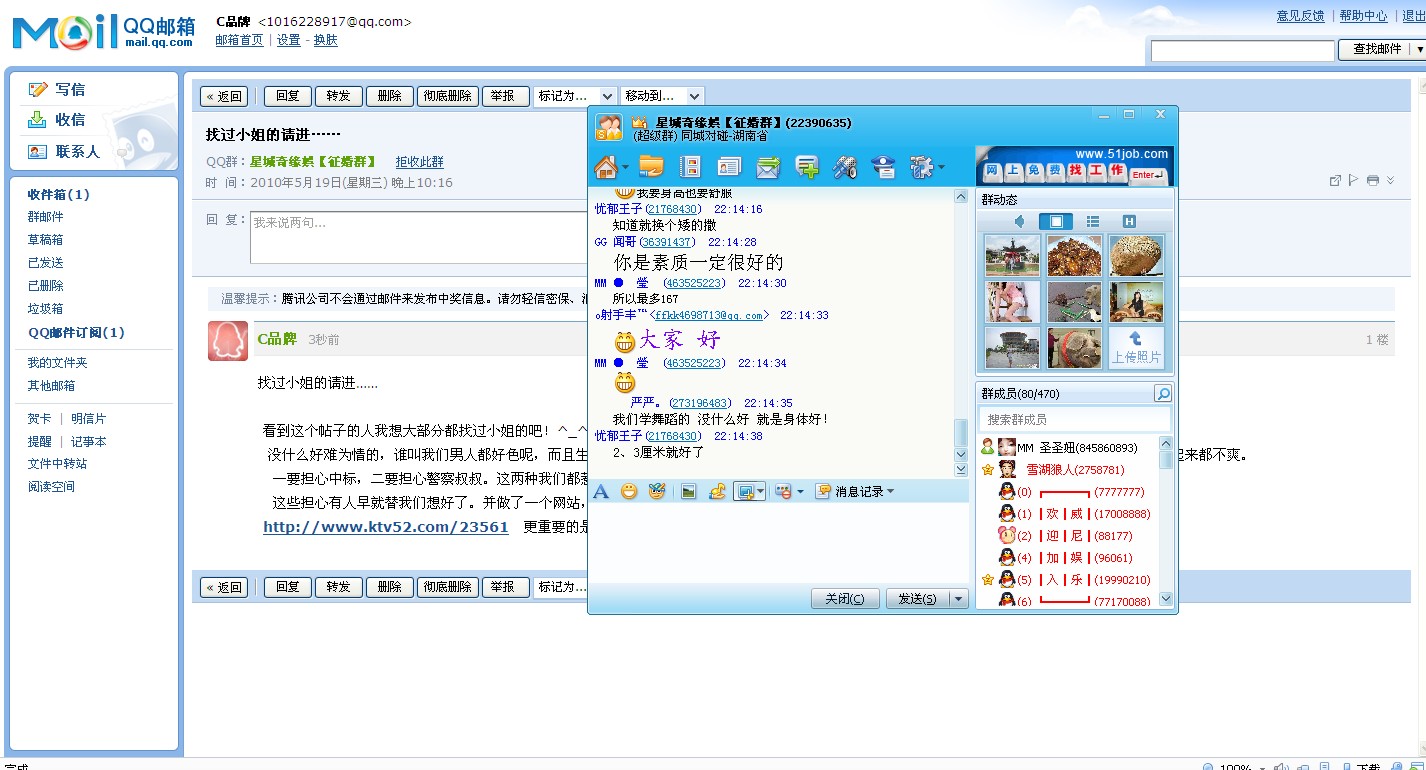Open the 发送 send options arrow
Screen dimensions: 1426x770
[958, 598]
